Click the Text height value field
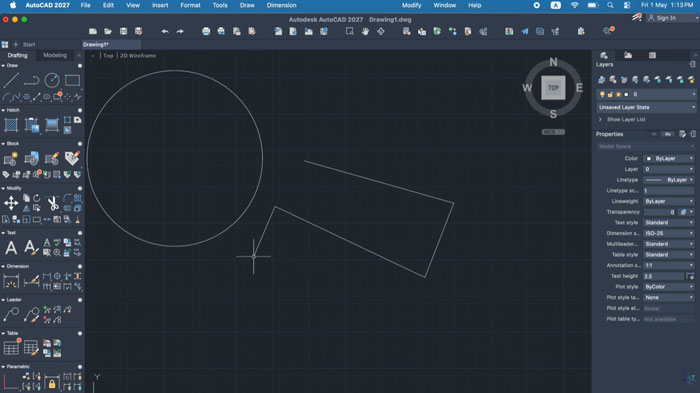Screen dimensions: 700x393 point(664,276)
